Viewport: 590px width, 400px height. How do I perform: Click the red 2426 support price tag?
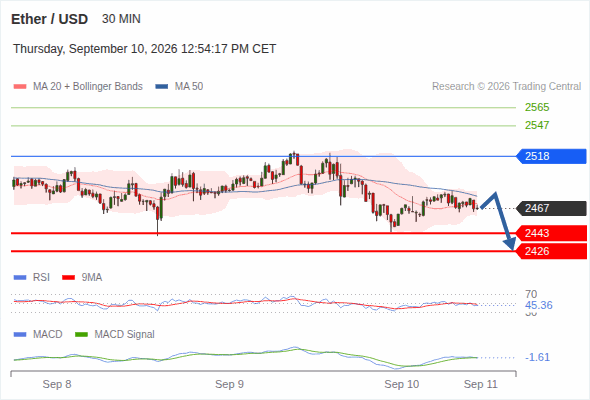click(x=551, y=251)
